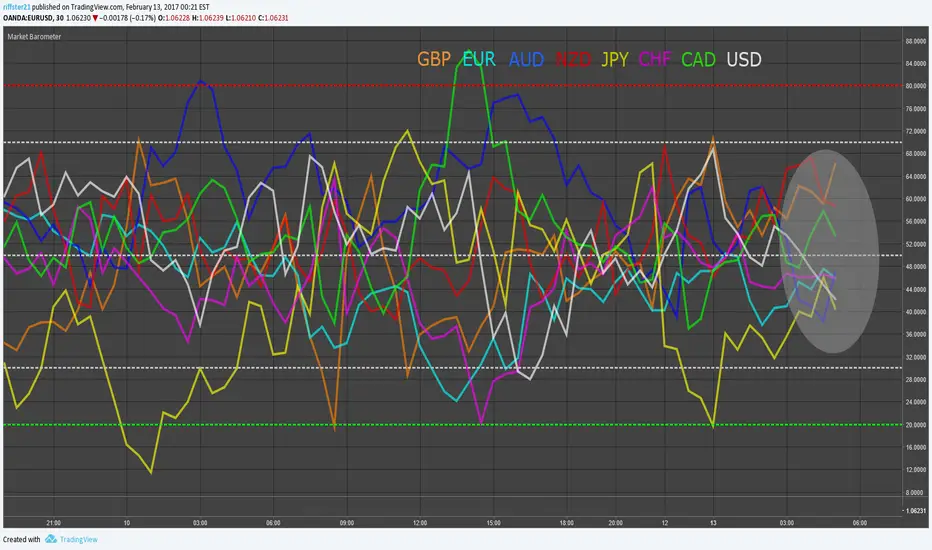The width and height of the screenshot is (932, 550).
Task: Click the 18:00 time axis label
Action: (566, 523)
